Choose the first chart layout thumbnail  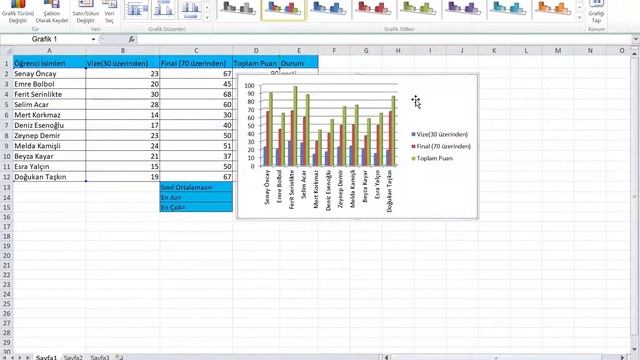[136, 10]
